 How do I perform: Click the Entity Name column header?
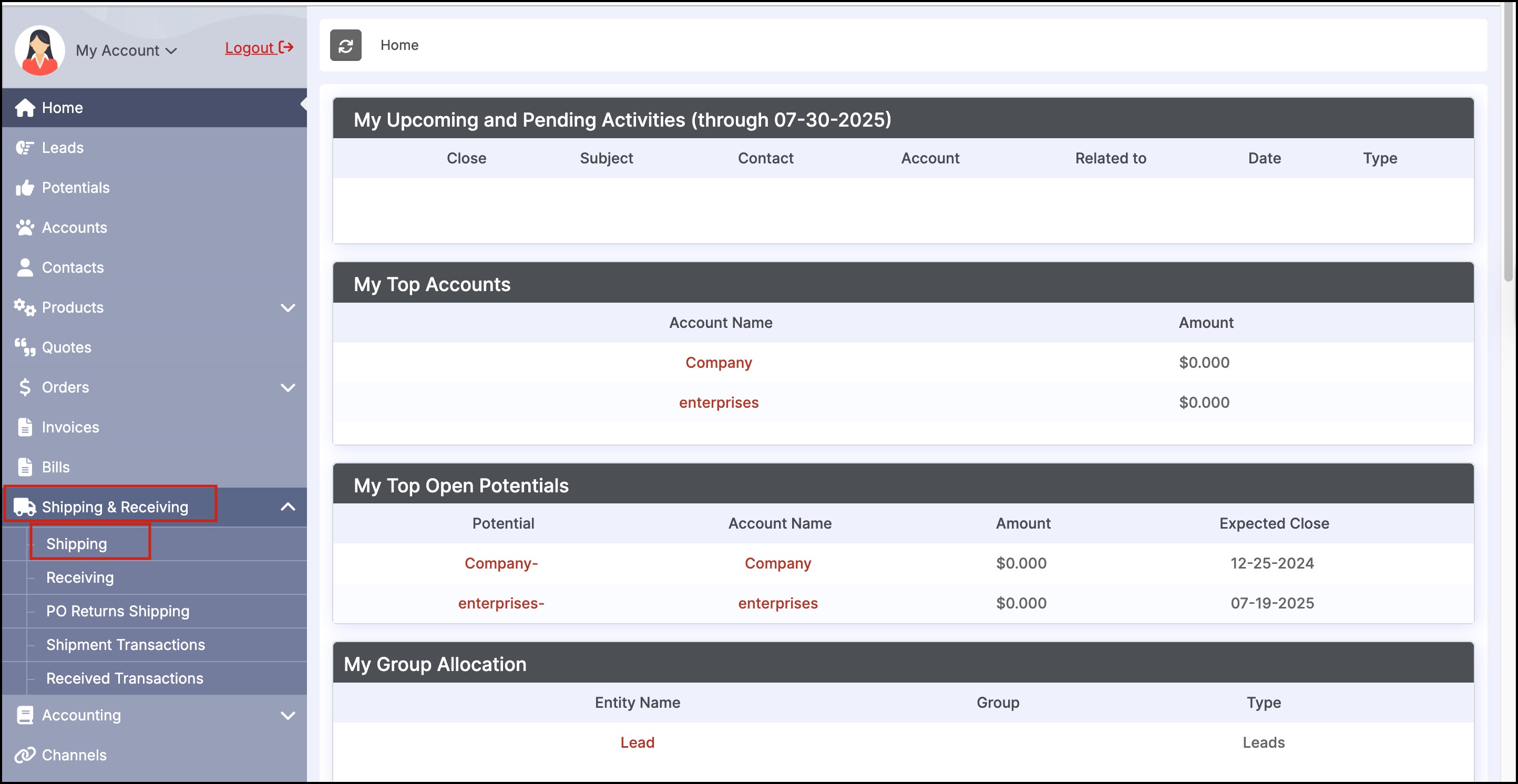pyautogui.click(x=638, y=702)
